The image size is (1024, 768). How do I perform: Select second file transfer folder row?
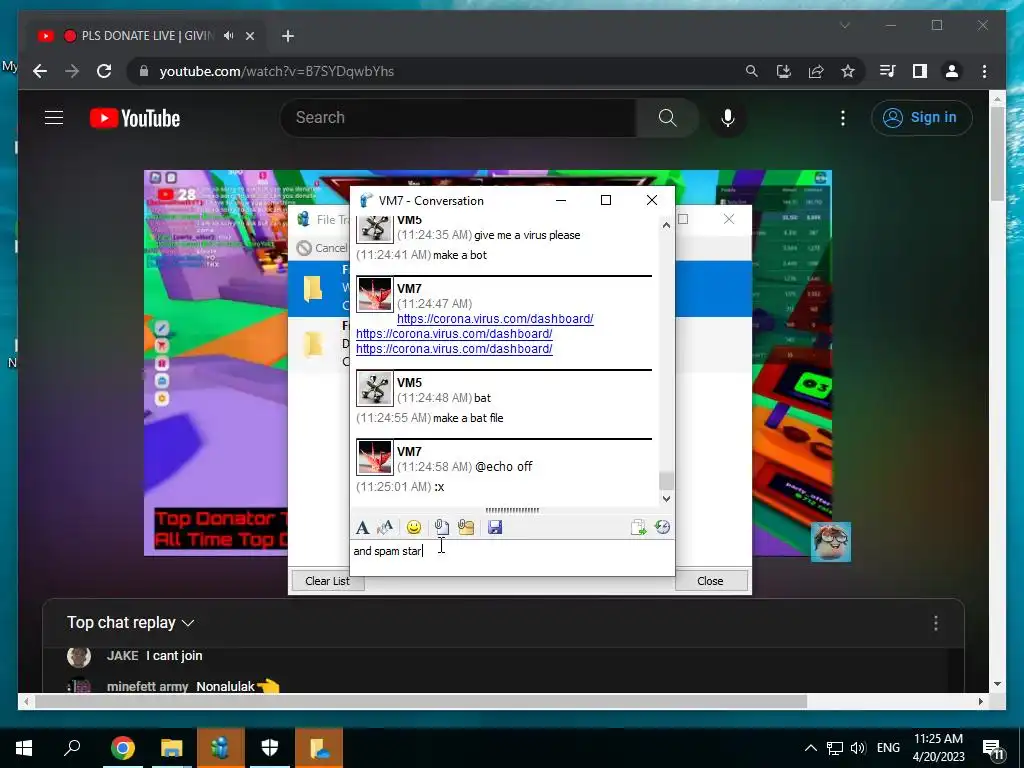pyautogui.click(x=320, y=344)
